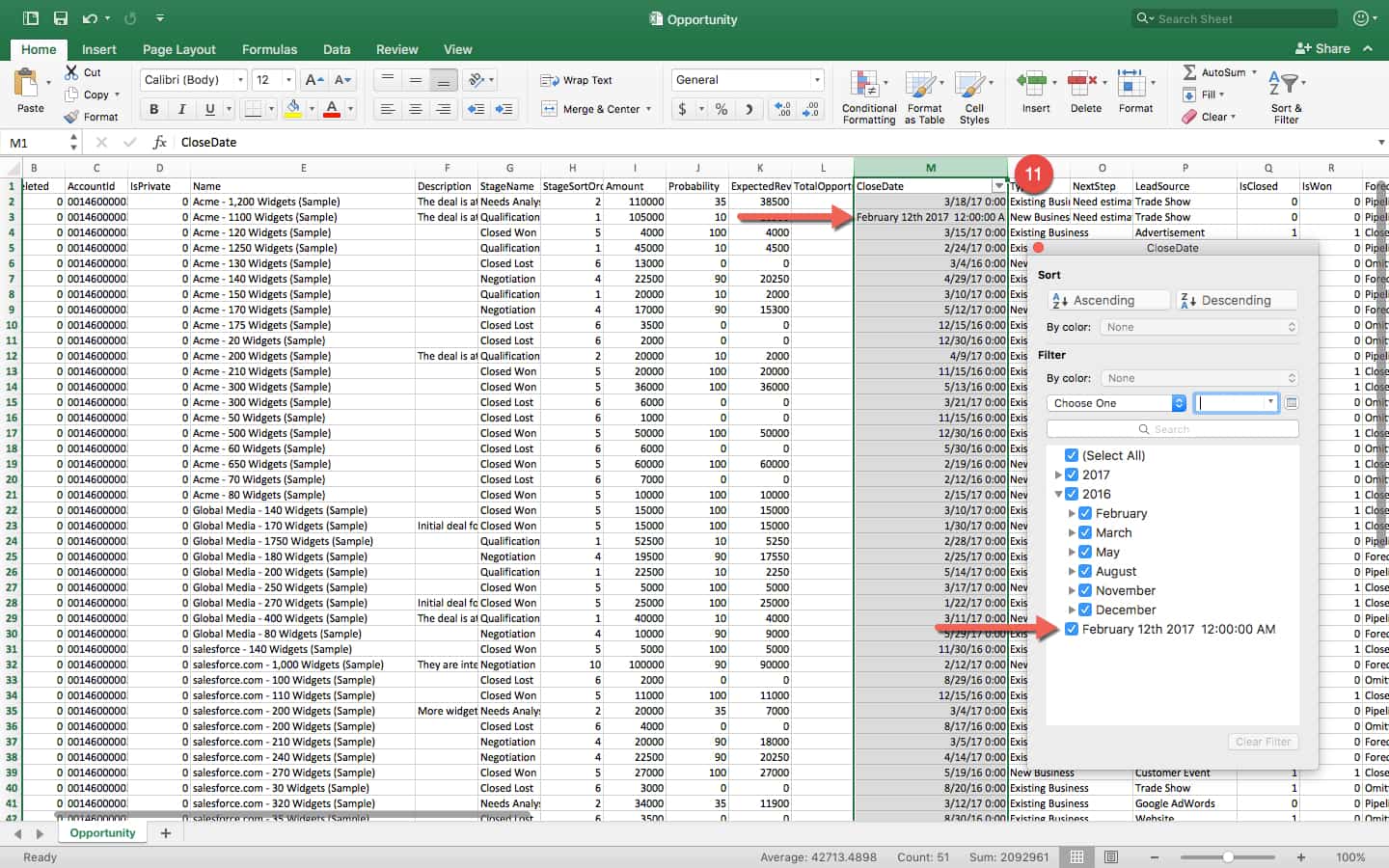
Task: Uncheck the (Select All) checkbox
Action: [1072, 455]
